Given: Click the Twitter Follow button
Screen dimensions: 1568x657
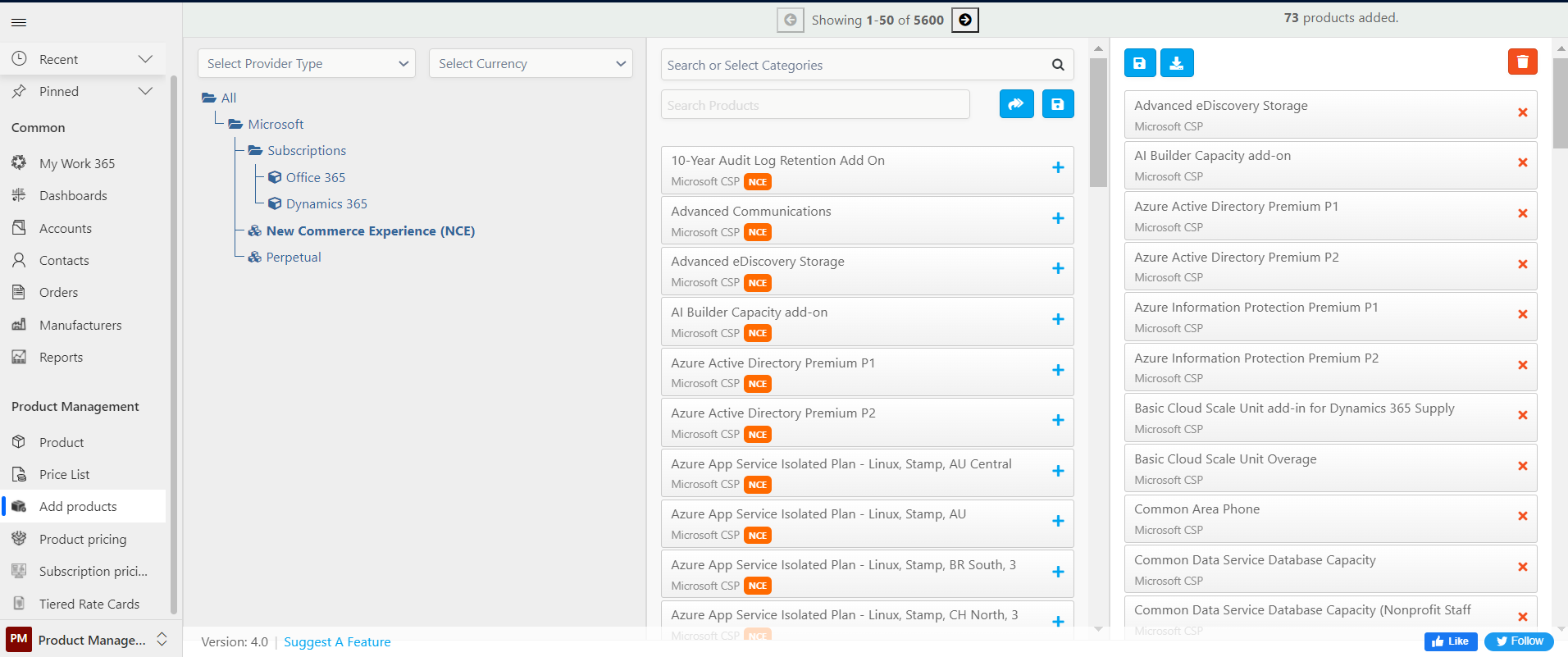Looking at the screenshot, I should tap(1519, 641).
